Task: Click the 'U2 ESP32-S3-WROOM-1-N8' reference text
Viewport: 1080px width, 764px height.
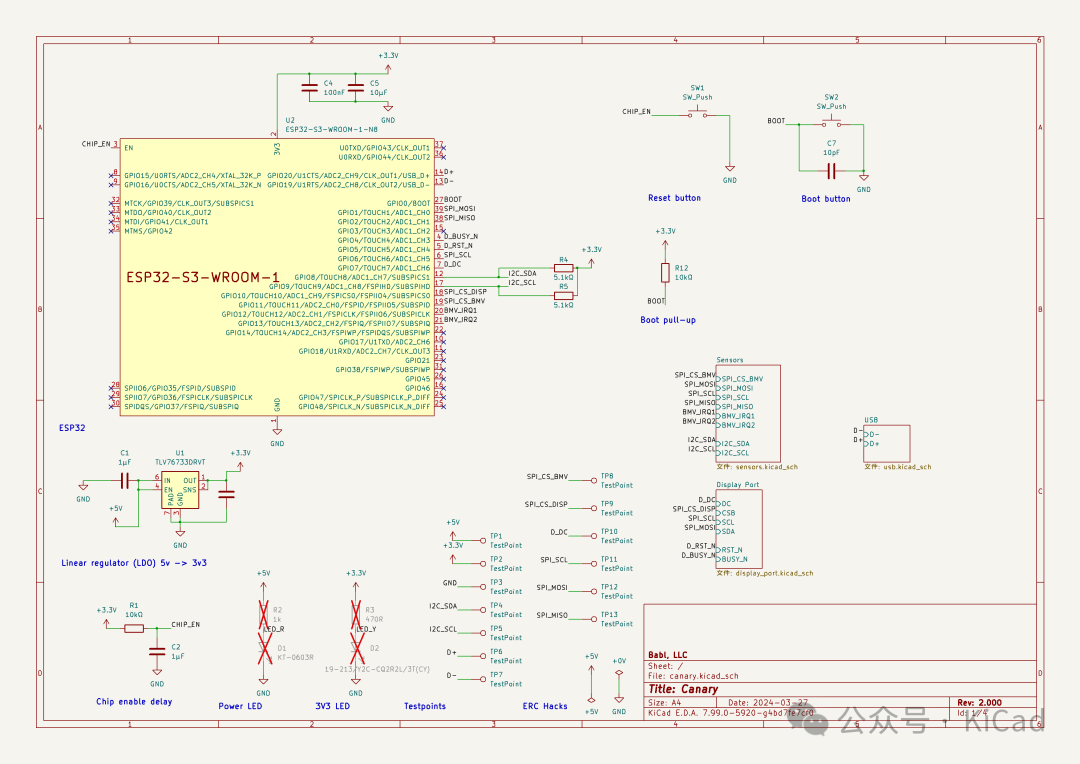Action: point(331,125)
